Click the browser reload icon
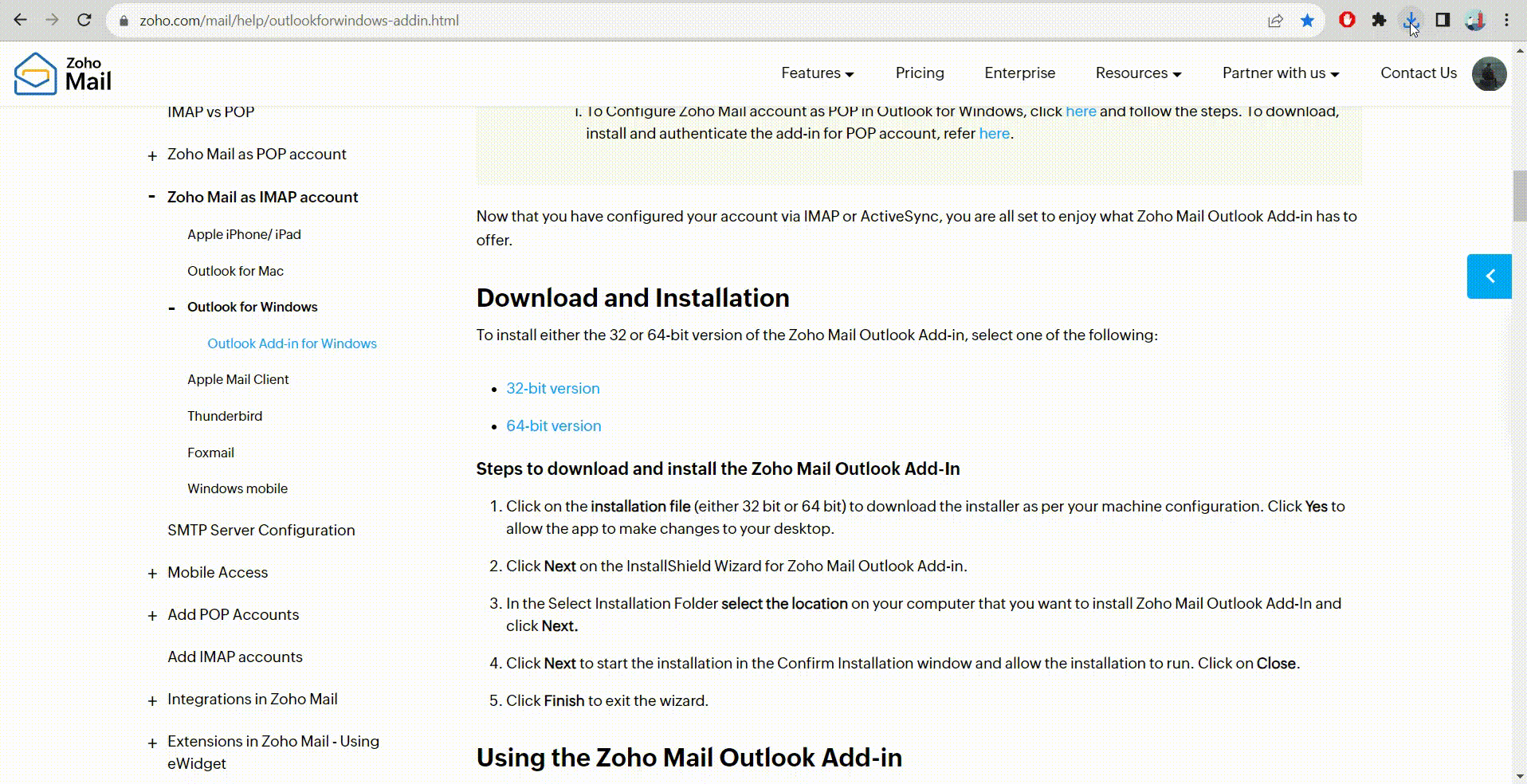Screen dimensions: 1527x784 point(84,20)
